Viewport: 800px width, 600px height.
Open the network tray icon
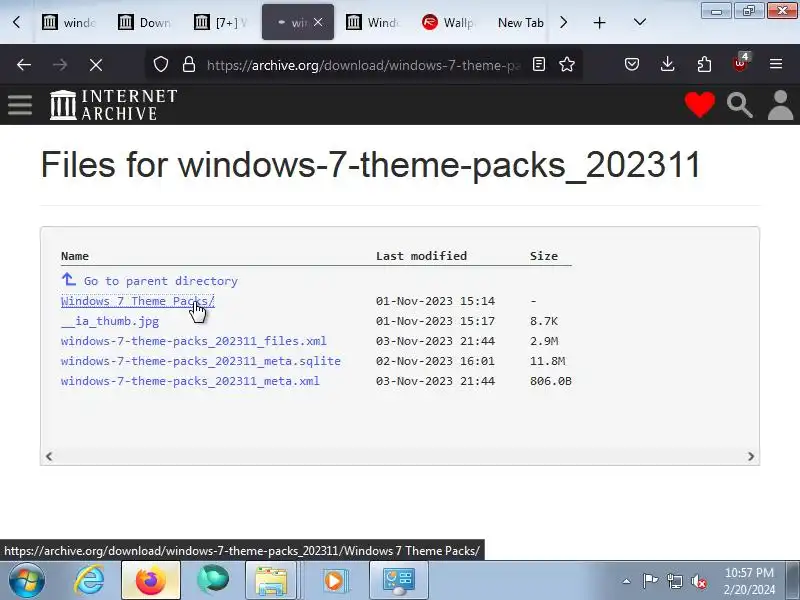pyautogui.click(x=674, y=581)
